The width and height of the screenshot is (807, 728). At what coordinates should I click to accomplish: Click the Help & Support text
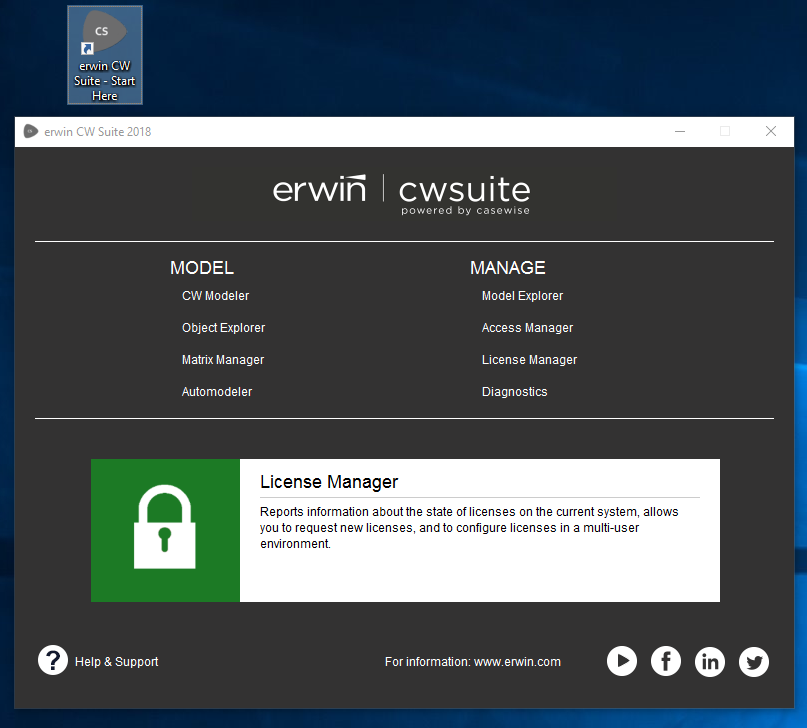(116, 662)
